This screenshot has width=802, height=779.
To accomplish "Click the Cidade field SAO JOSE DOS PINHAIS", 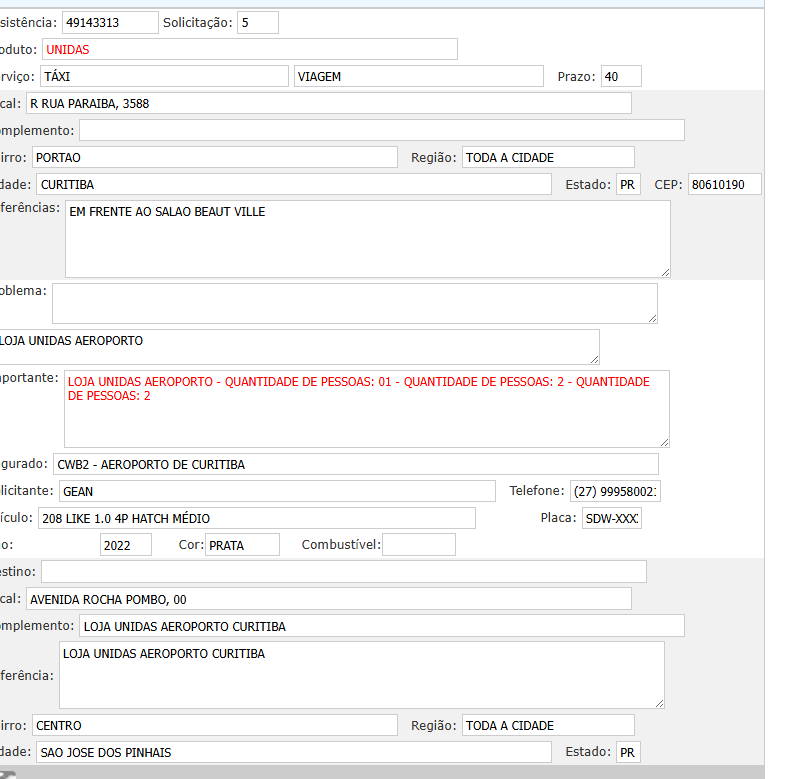I will [294, 752].
